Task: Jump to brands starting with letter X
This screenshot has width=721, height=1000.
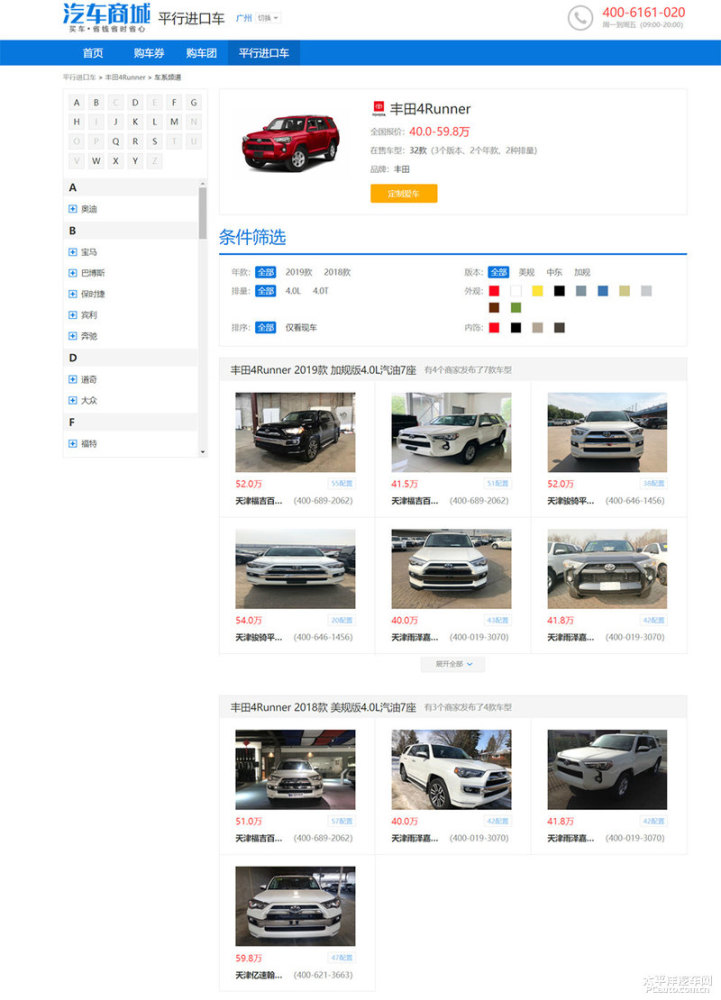Action: coord(115,161)
